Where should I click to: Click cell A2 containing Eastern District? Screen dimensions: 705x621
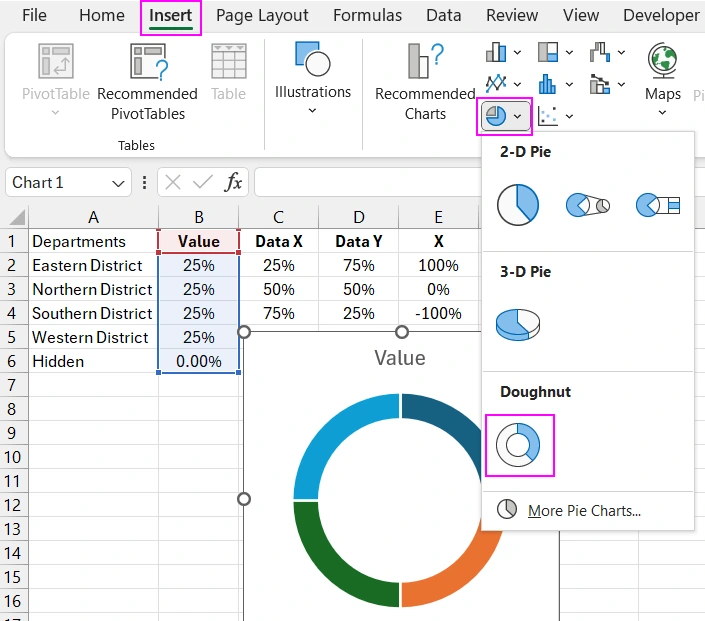pyautogui.click(x=93, y=265)
